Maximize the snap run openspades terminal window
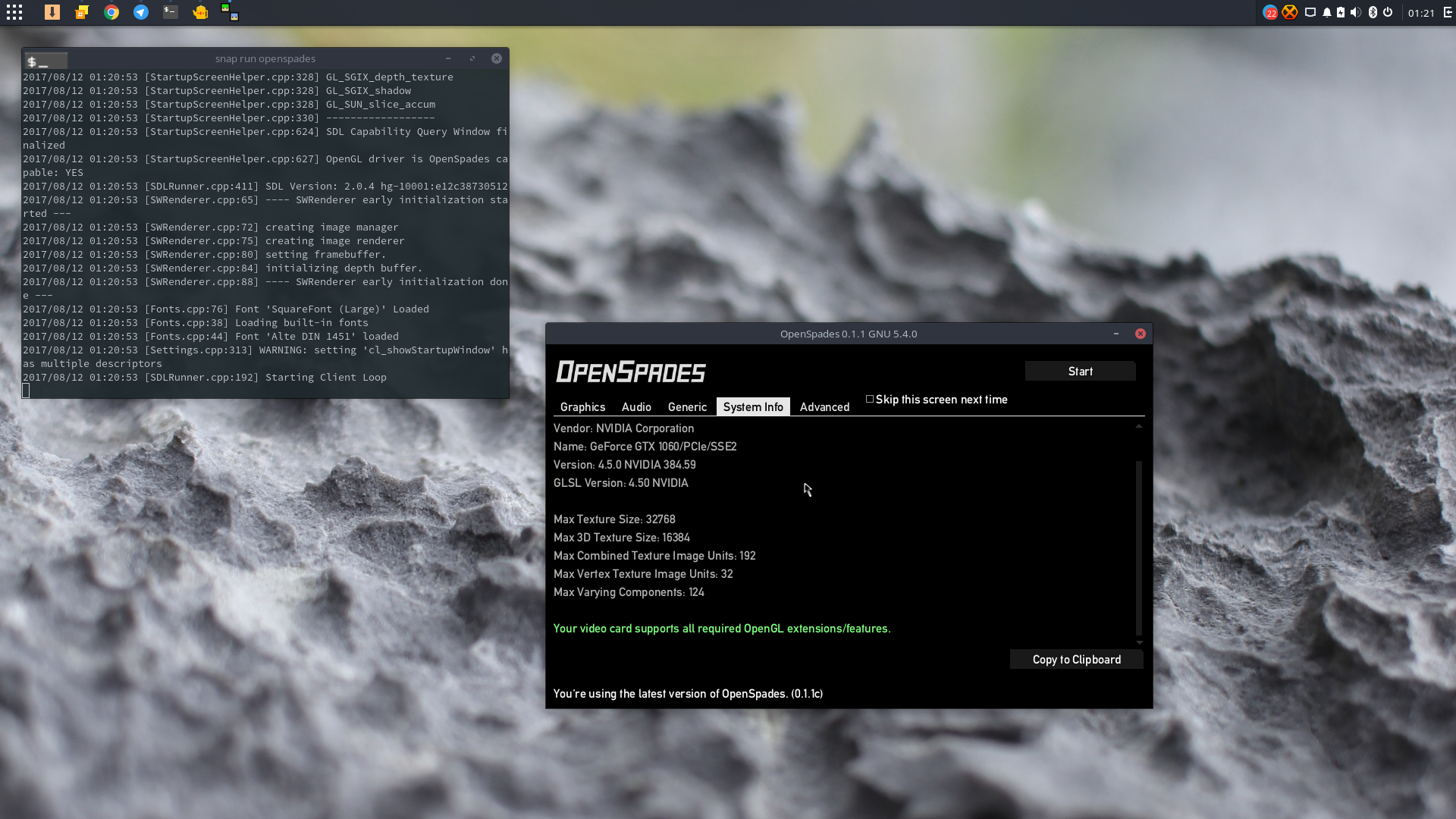Image resolution: width=1456 pixels, height=819 pixels. tap(472, 58)
